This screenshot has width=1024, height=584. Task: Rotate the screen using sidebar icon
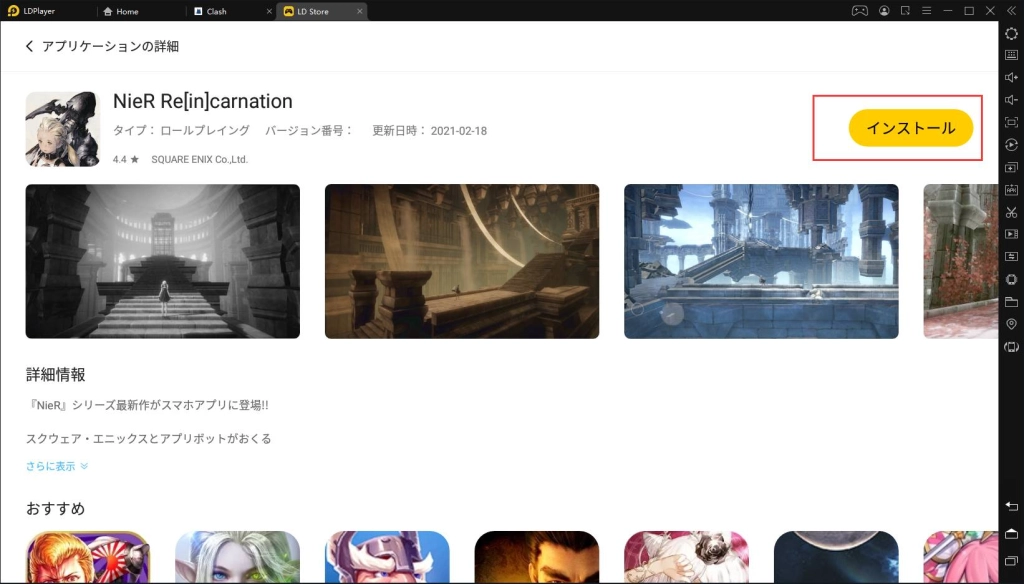[x=1012, y=347]
